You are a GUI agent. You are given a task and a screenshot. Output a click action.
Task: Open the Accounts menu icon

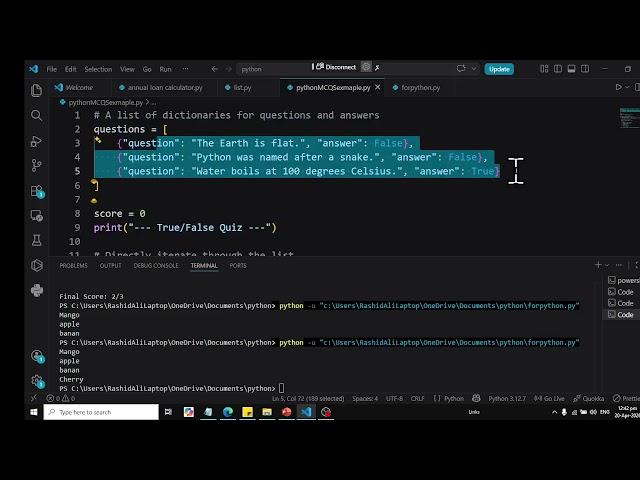[x=37, y=356]
